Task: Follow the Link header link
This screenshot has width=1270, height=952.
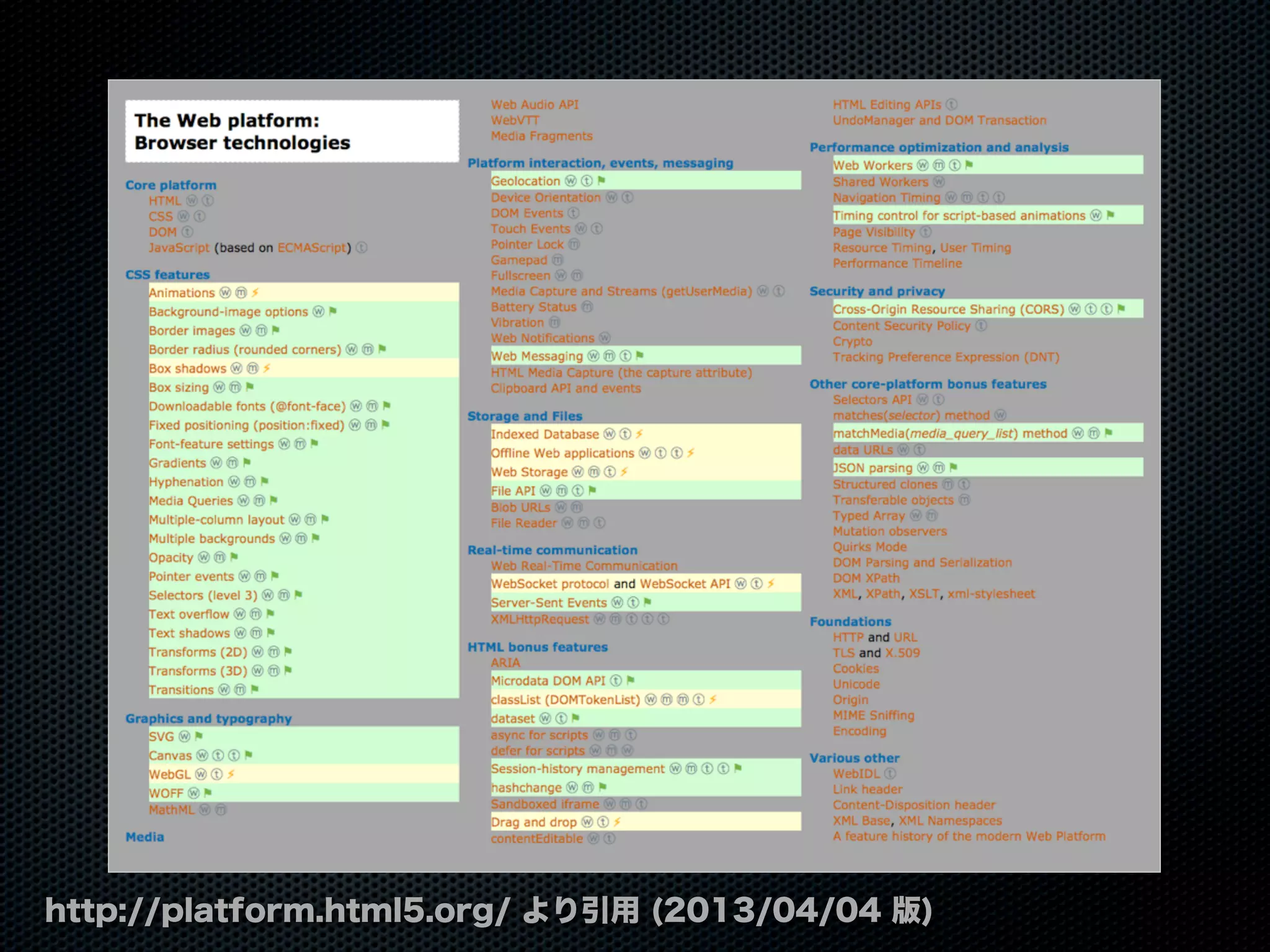Action: click(x=868, y=789)
